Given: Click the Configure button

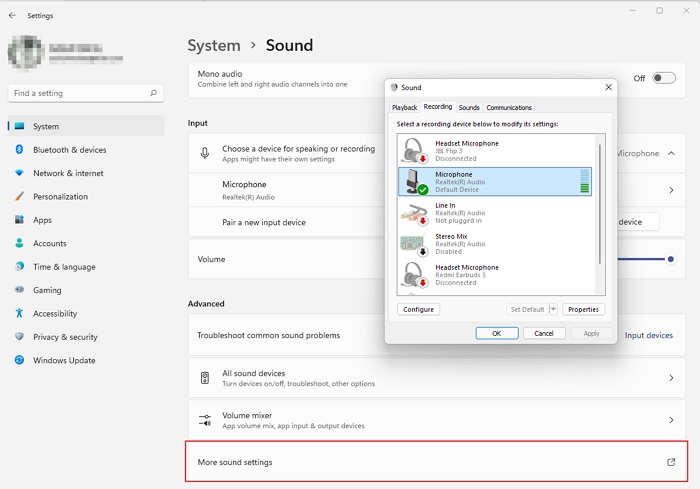Looking at the screenshot, I should coord(418,309).
